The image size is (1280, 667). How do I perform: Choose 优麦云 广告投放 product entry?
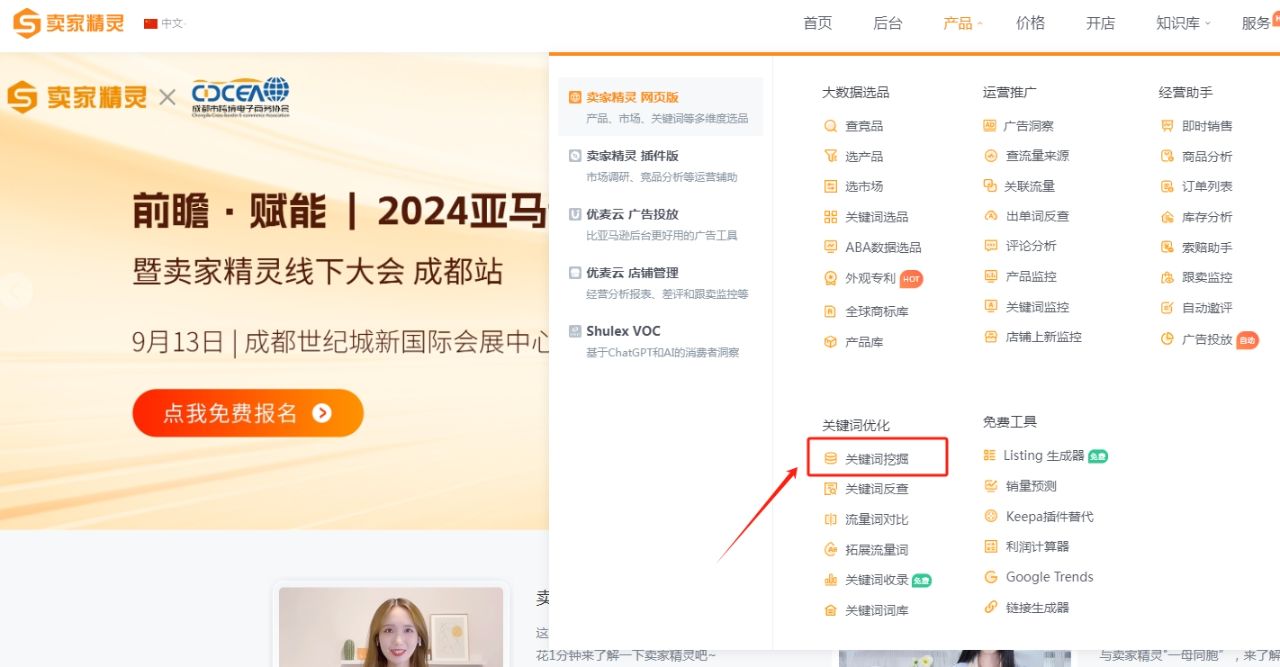[660, 224]
